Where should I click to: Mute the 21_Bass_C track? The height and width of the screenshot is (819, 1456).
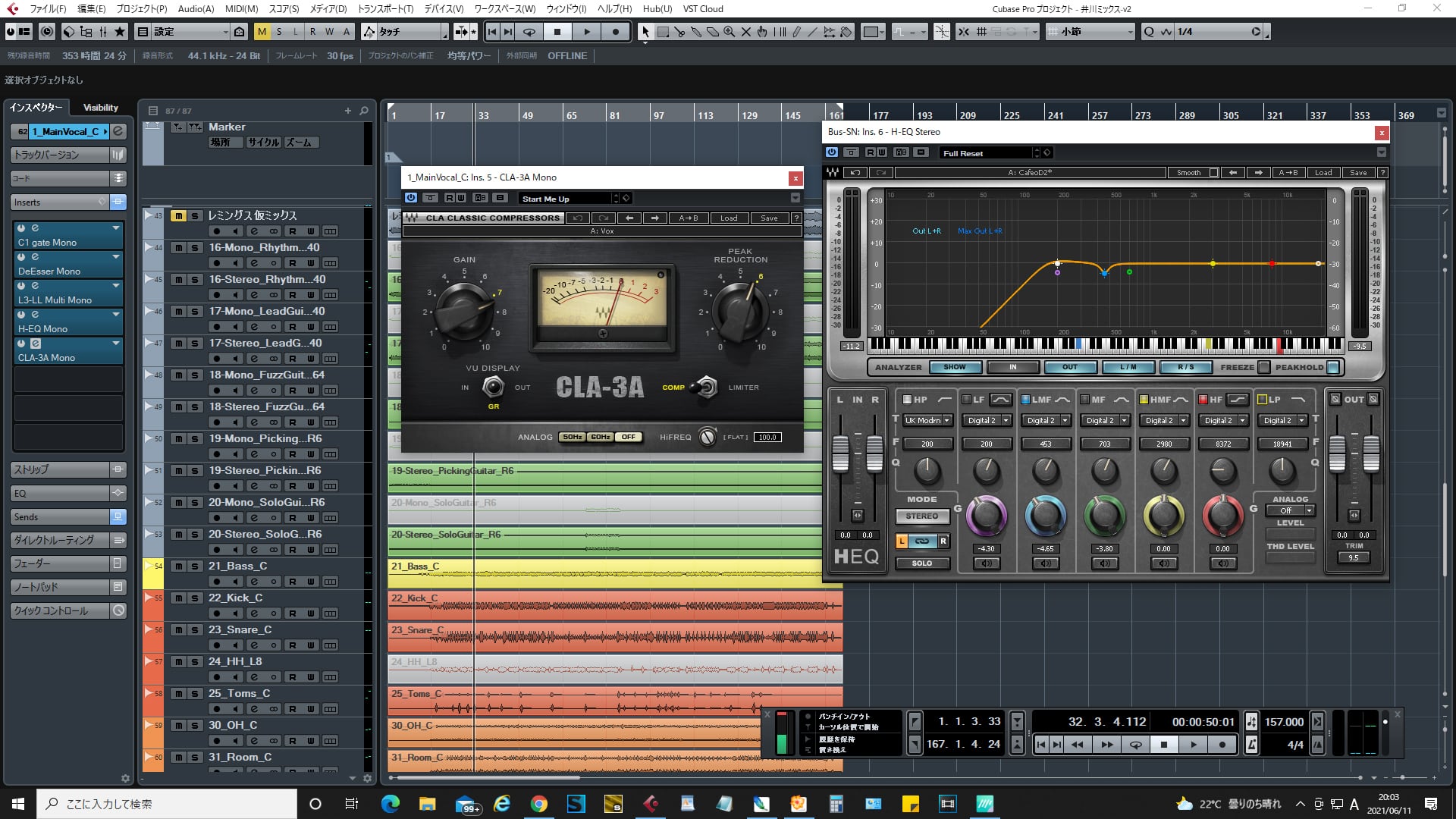[178, 566]
